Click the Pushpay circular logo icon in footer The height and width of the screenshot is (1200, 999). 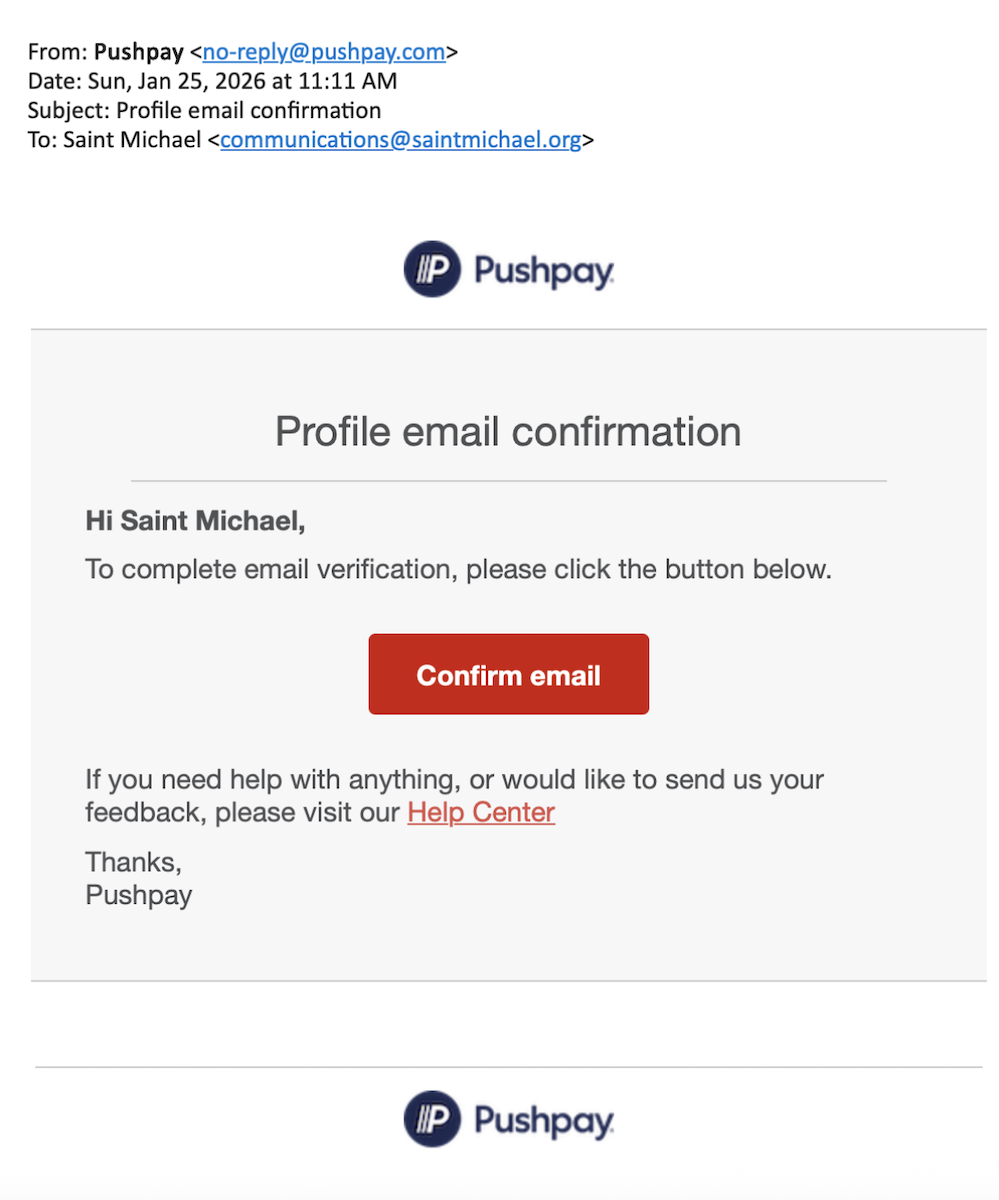pos(432,1119)
